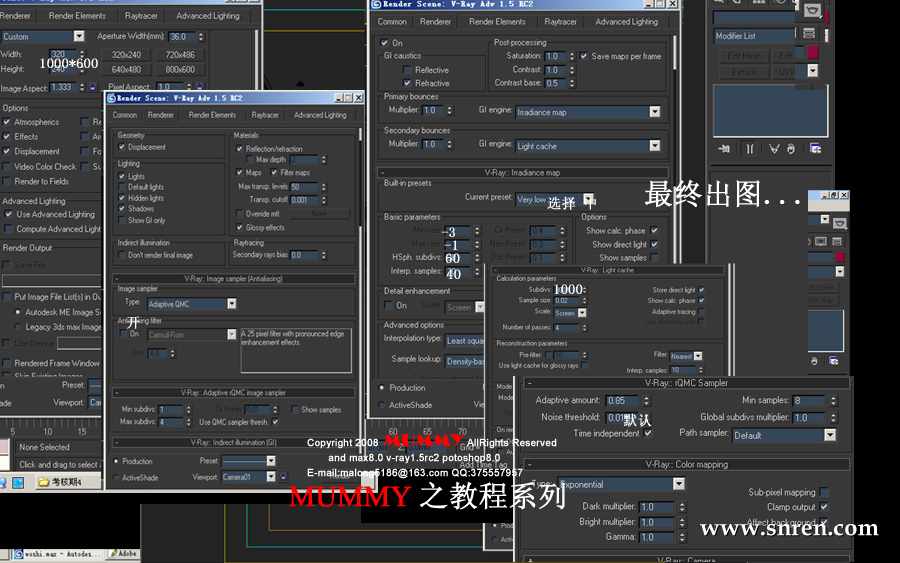Click the Saturation value field
The height and width of the screenshot is (563, 900).
(556, 56)
